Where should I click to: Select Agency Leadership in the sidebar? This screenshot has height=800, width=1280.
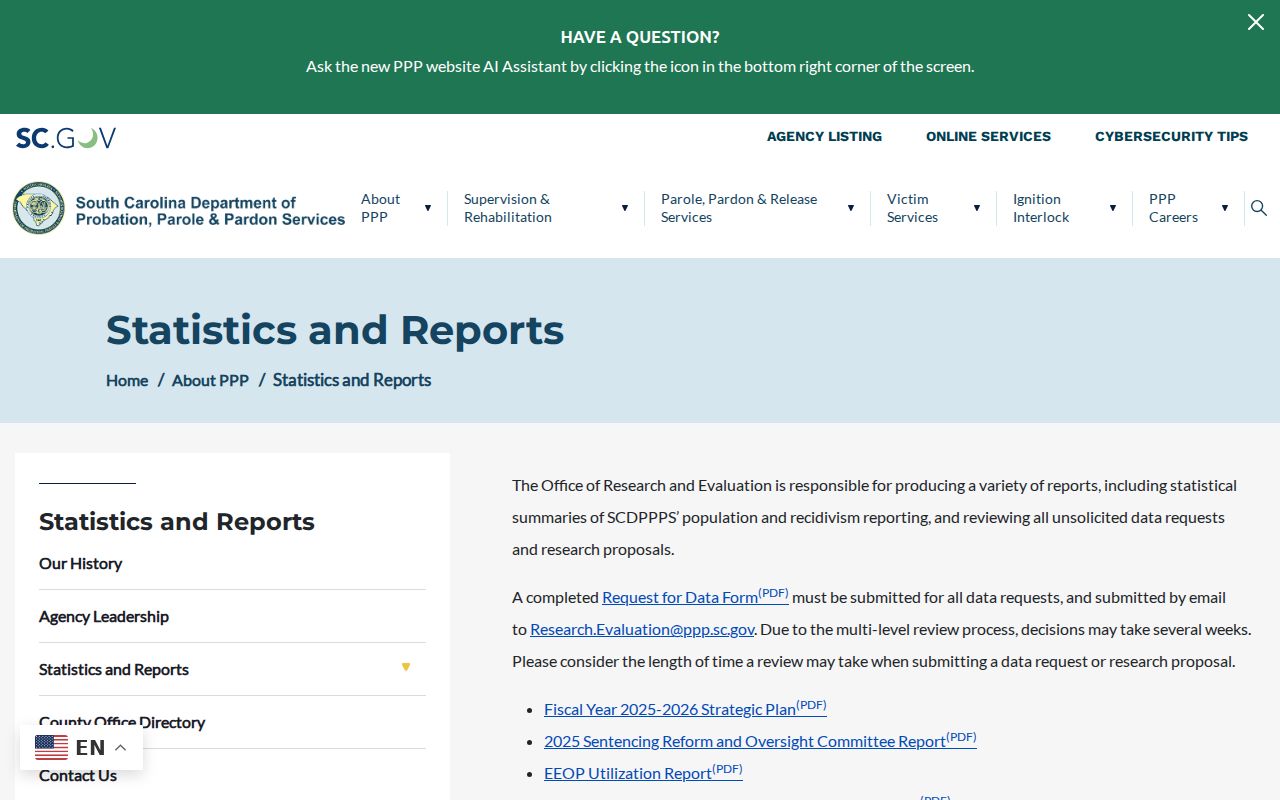coord(104,617)
